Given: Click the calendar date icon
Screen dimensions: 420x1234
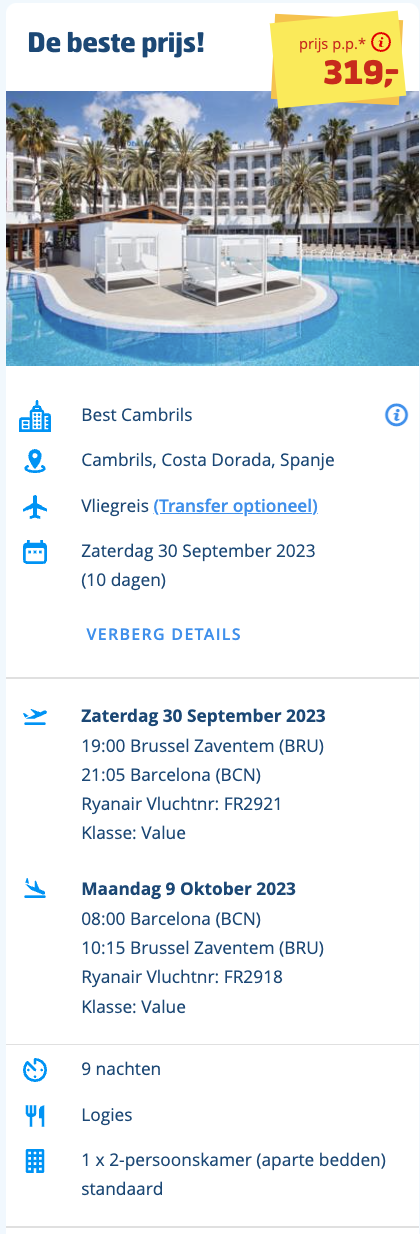Looking at the screenshot, I should [35, 552].
